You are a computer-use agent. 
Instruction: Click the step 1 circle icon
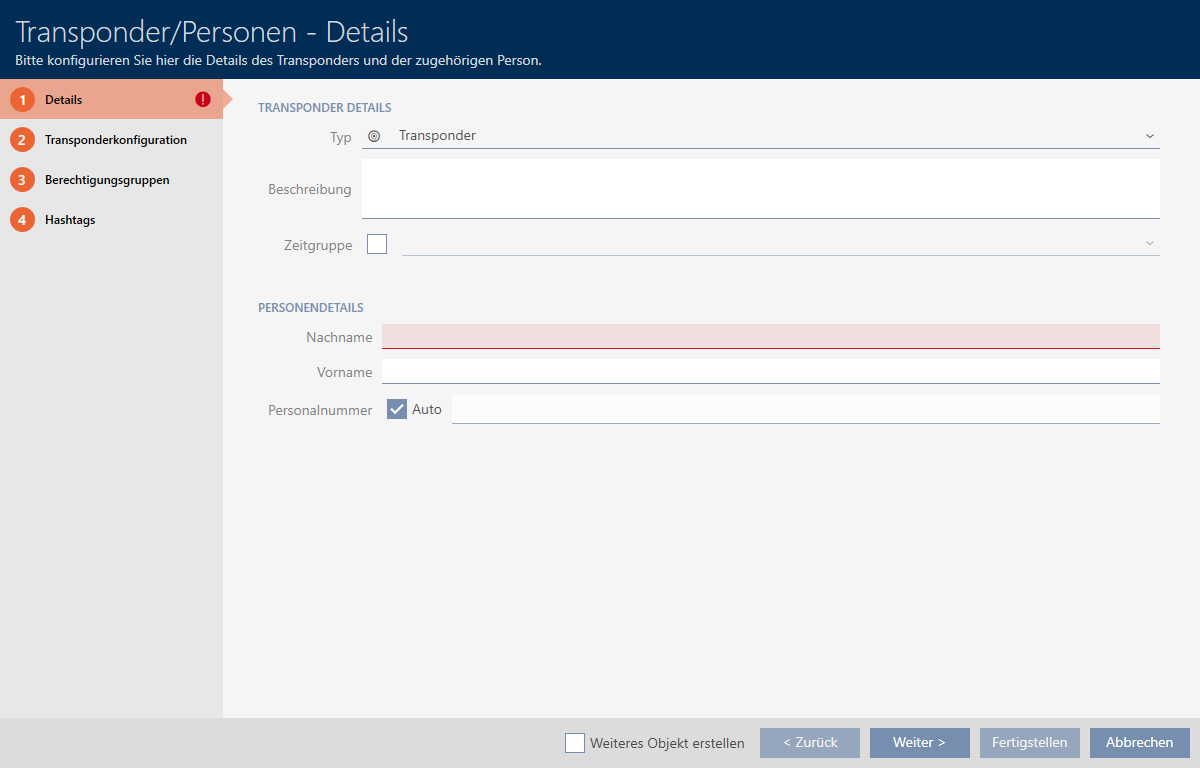pos(22,100)
